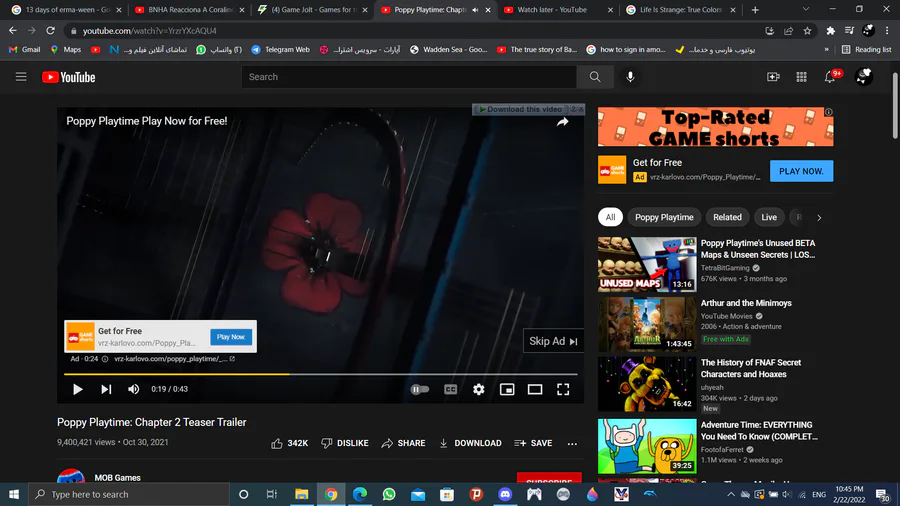This screenshot has height=506, width=900.
Task: Mute the player volume speaker icon
Action: [x=133, y=389]
